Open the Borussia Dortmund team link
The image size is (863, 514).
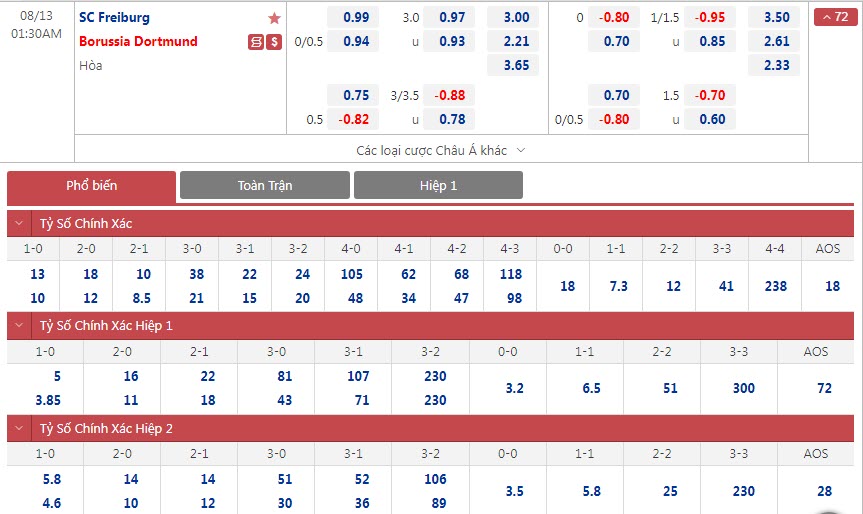138,42
